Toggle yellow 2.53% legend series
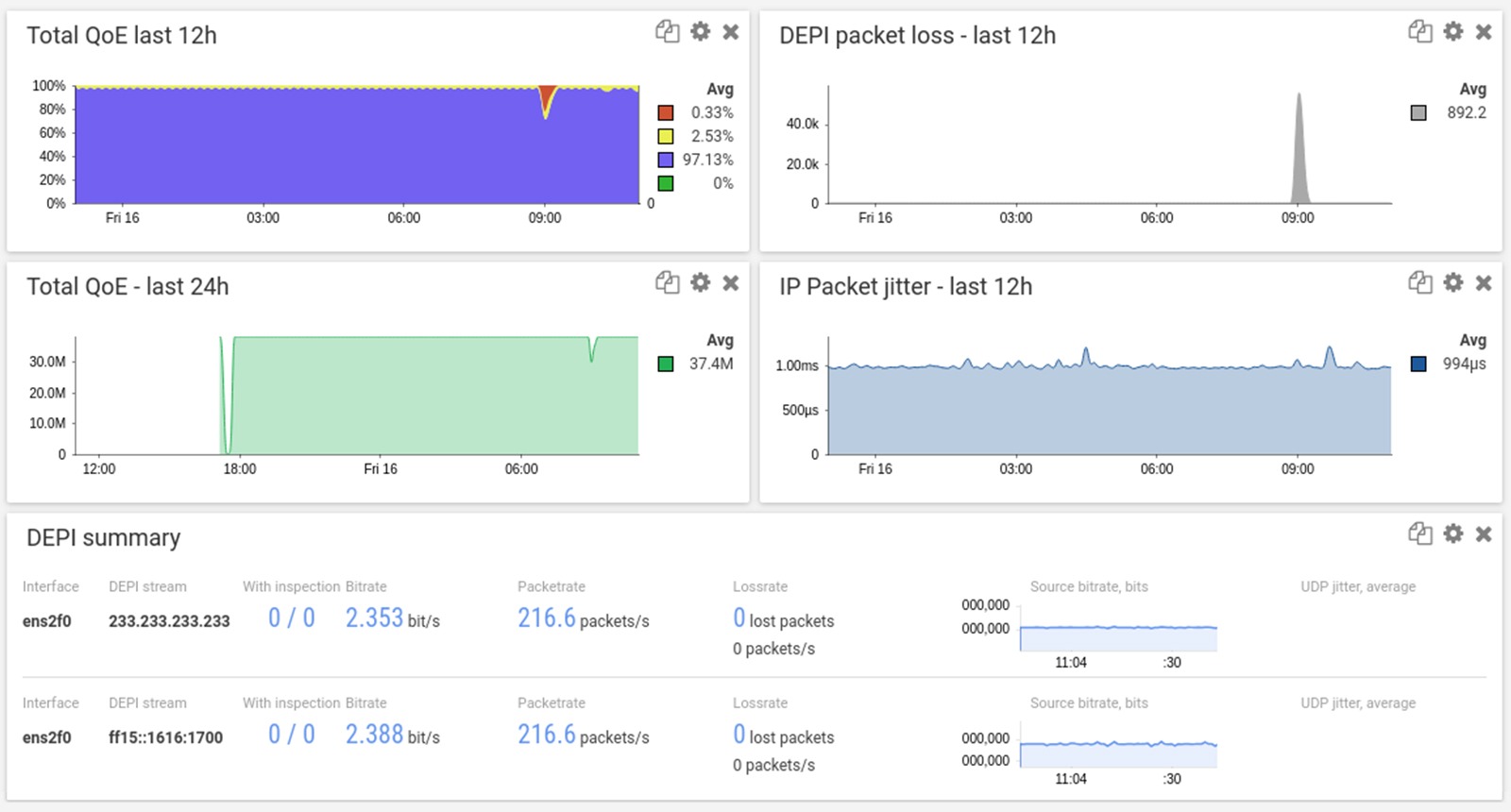 pos(666,136)
